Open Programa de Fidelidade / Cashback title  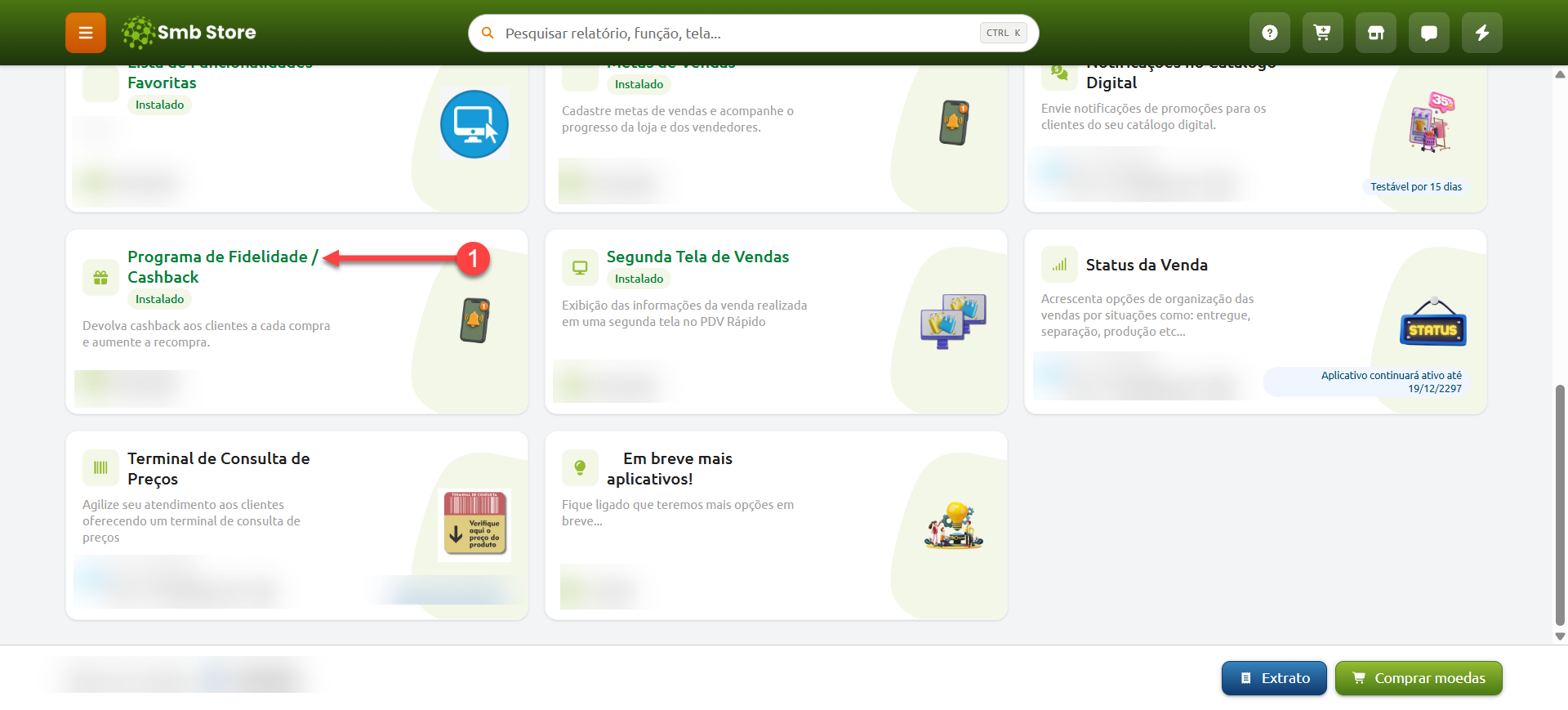(222, 267)
